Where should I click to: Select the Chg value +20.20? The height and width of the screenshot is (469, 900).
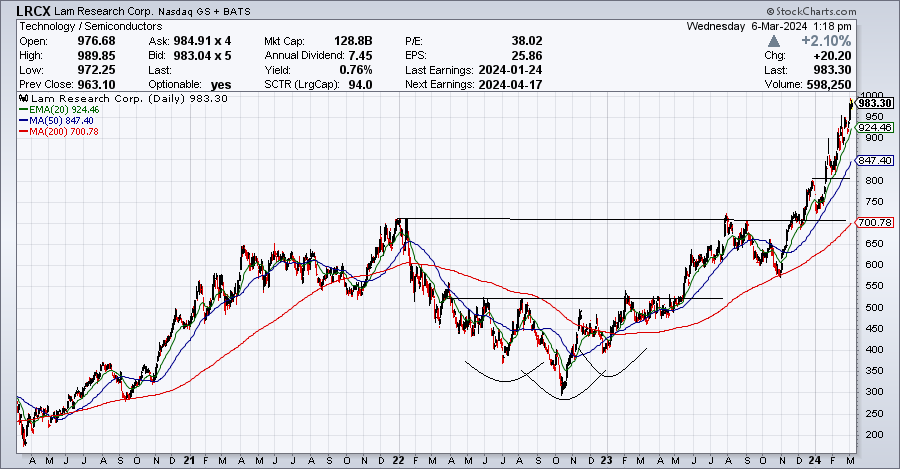point(832,56)
